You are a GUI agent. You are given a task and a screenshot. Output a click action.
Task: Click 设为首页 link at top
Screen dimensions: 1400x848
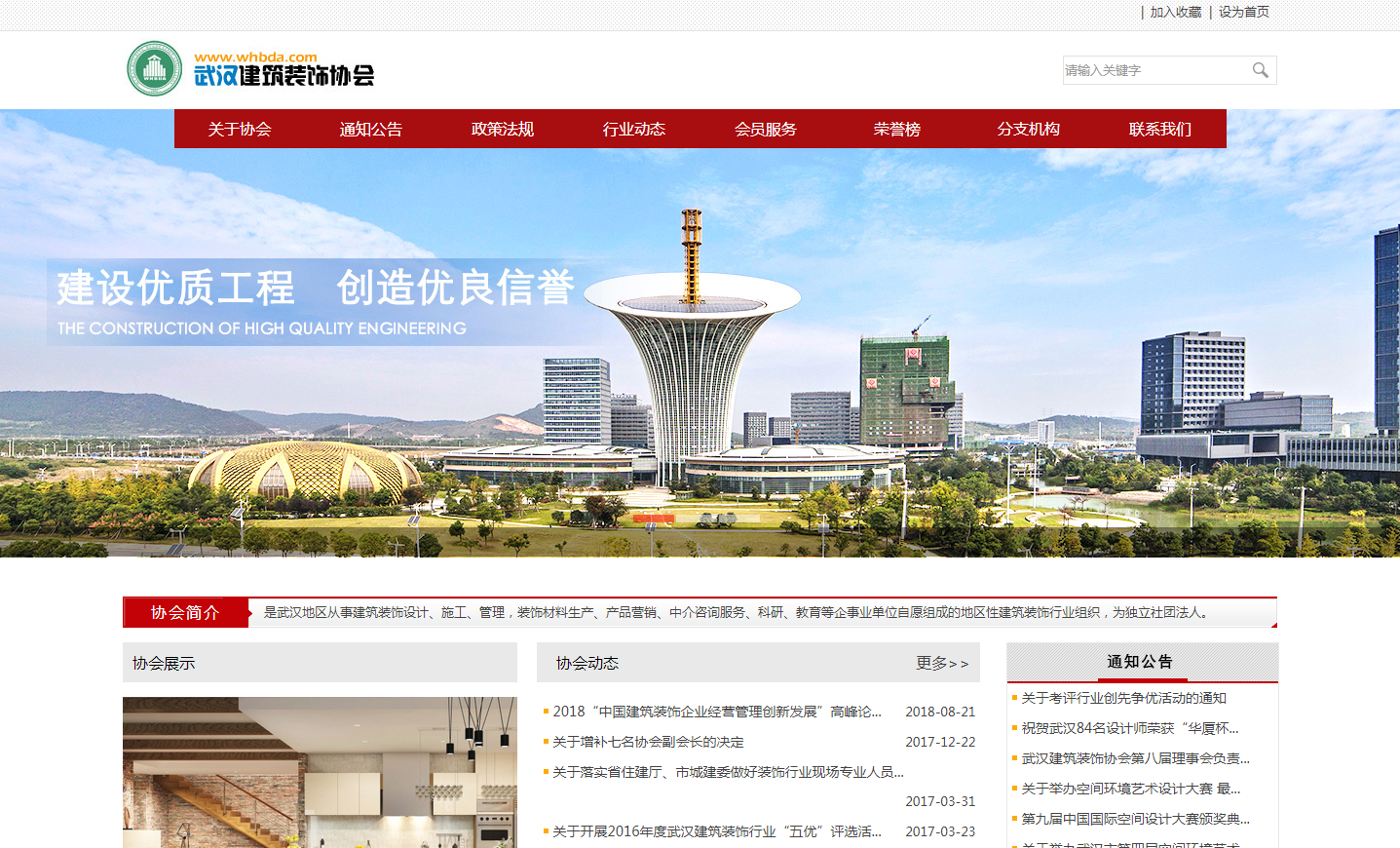[1243, 12]
